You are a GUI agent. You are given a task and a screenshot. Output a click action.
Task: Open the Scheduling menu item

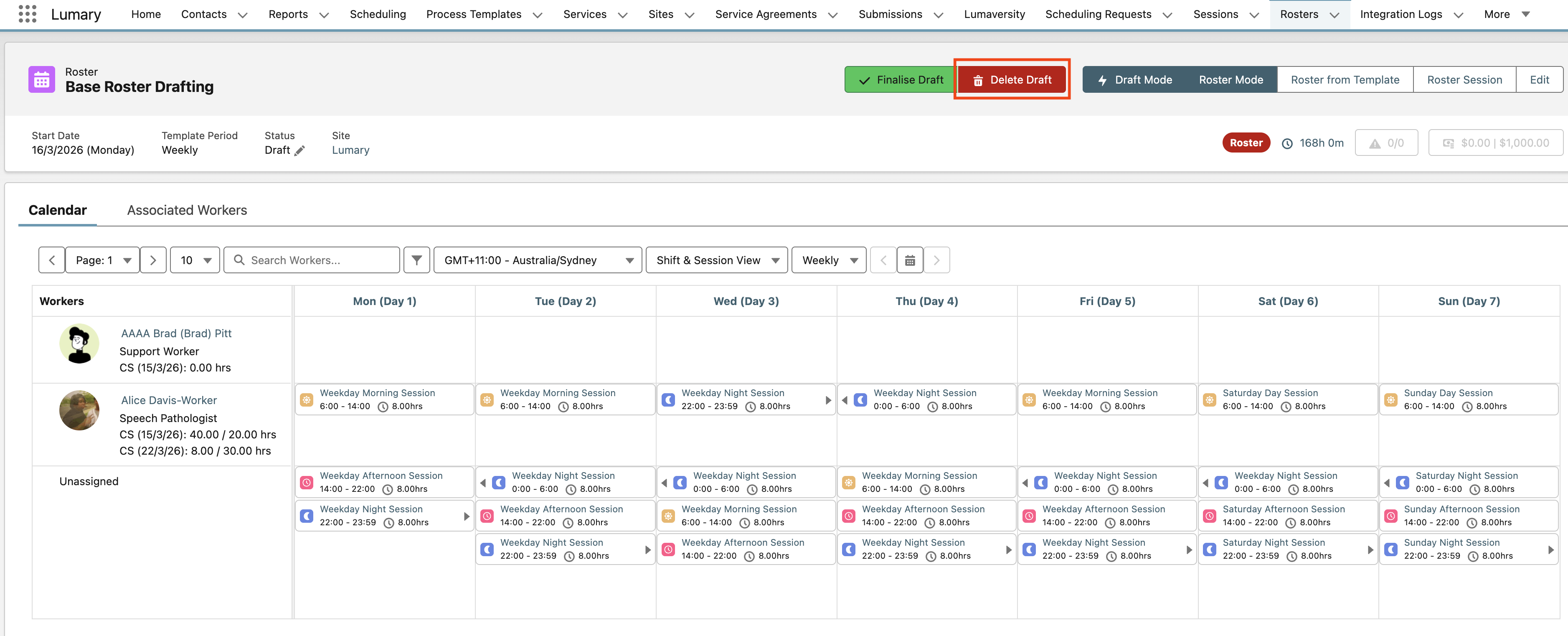coord(378,14)
